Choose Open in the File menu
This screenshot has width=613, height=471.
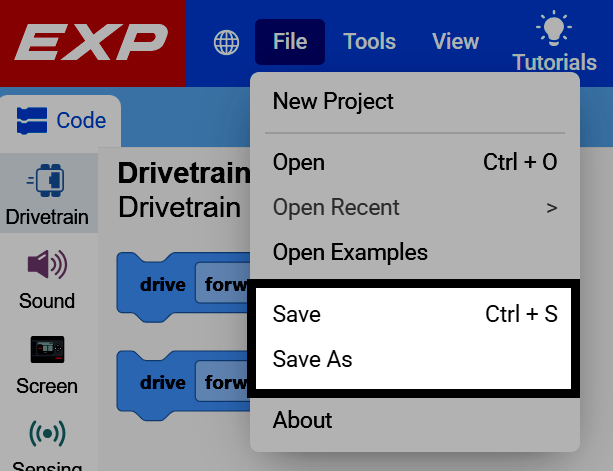pos(415,162)
